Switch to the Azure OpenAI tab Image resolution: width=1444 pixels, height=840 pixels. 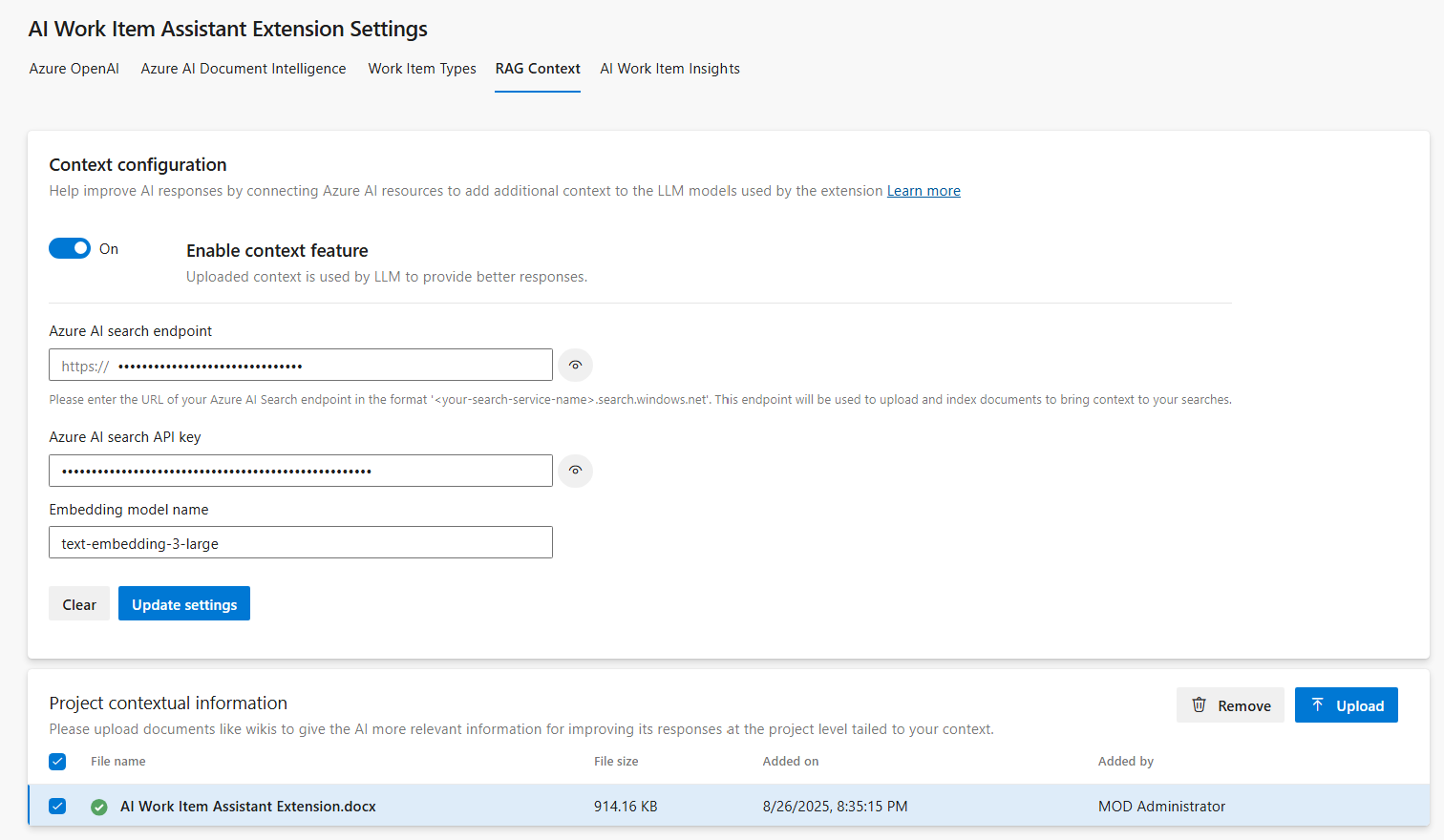[74, 68]
